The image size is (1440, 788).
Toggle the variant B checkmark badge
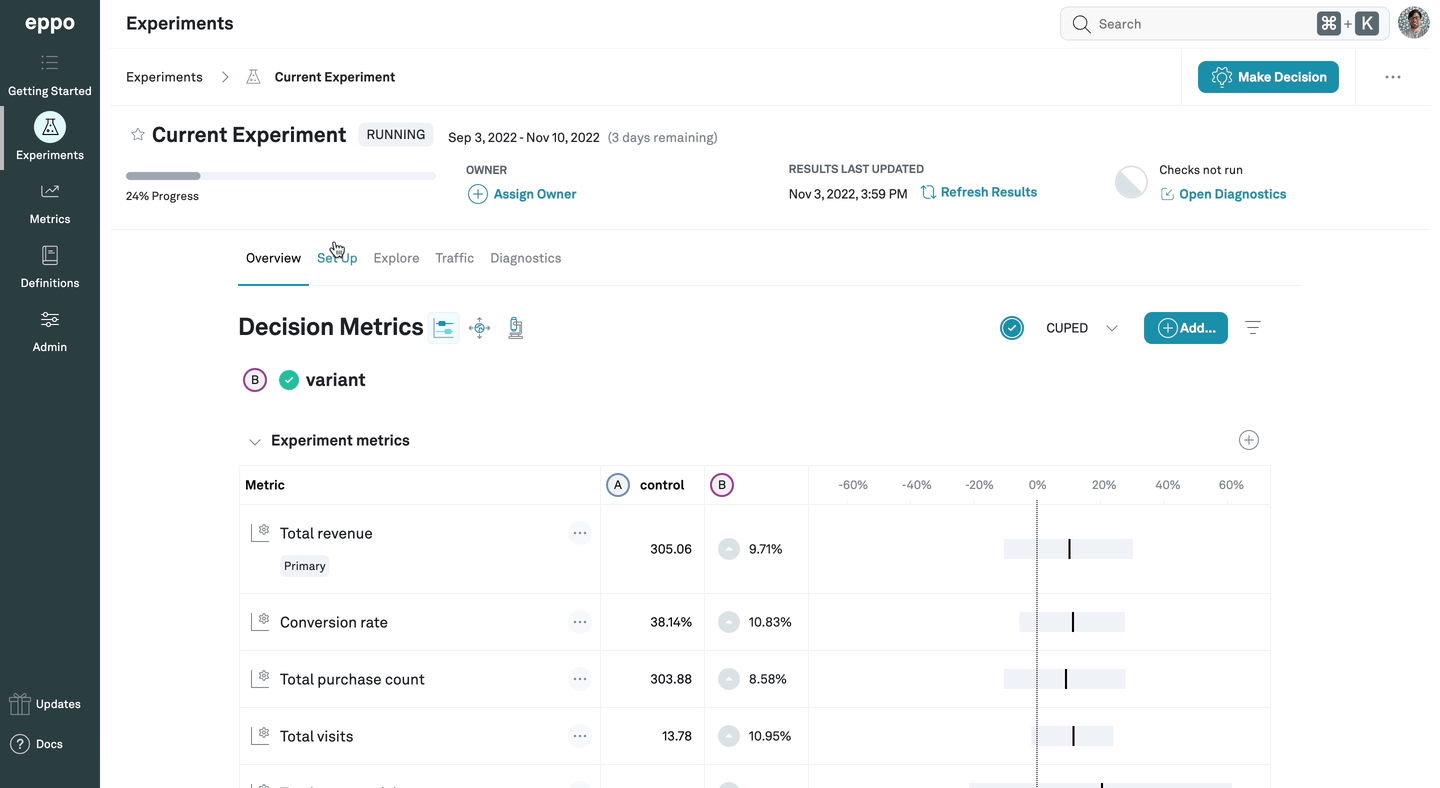point(288,379)
